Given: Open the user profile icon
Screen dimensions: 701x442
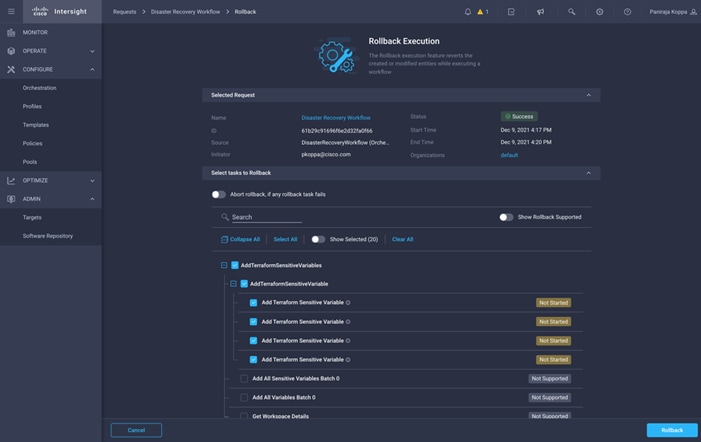Looking at the screenshot, I should pyautogui.click(x=693, y=12).
